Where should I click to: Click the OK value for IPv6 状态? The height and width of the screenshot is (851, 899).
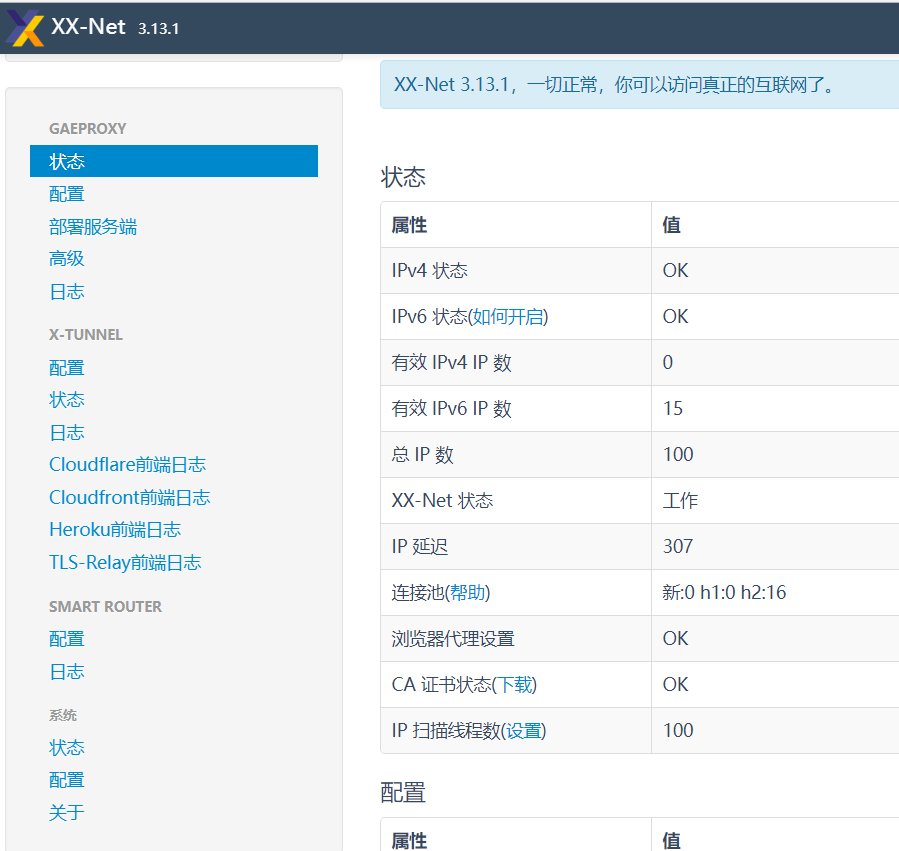click(675, 317)
